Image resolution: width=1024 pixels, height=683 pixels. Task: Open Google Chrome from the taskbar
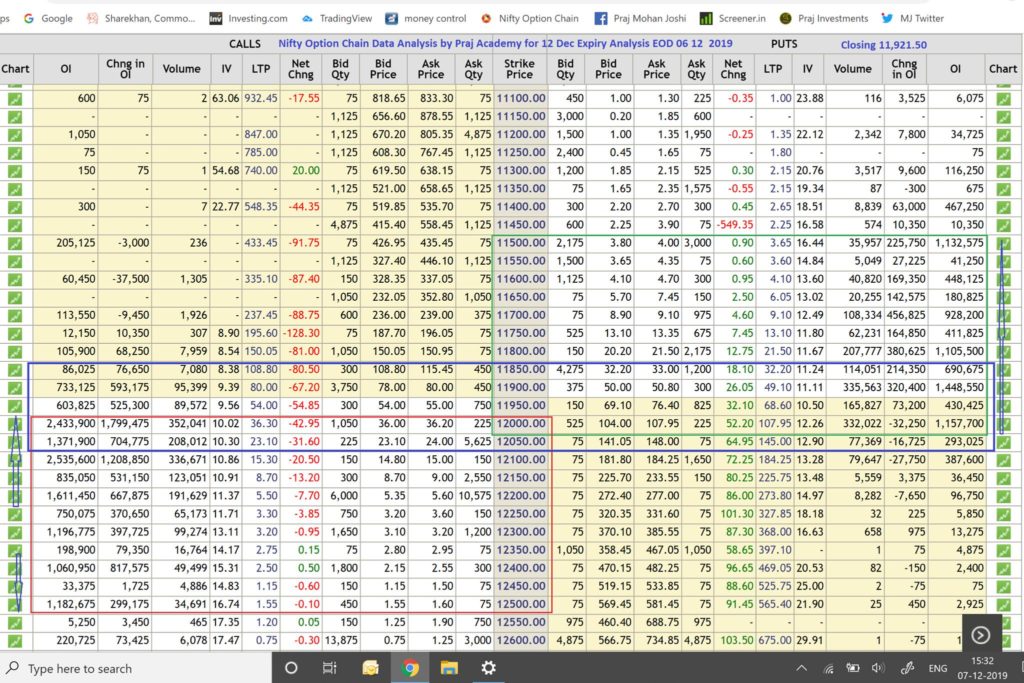[x=410, y=667]
